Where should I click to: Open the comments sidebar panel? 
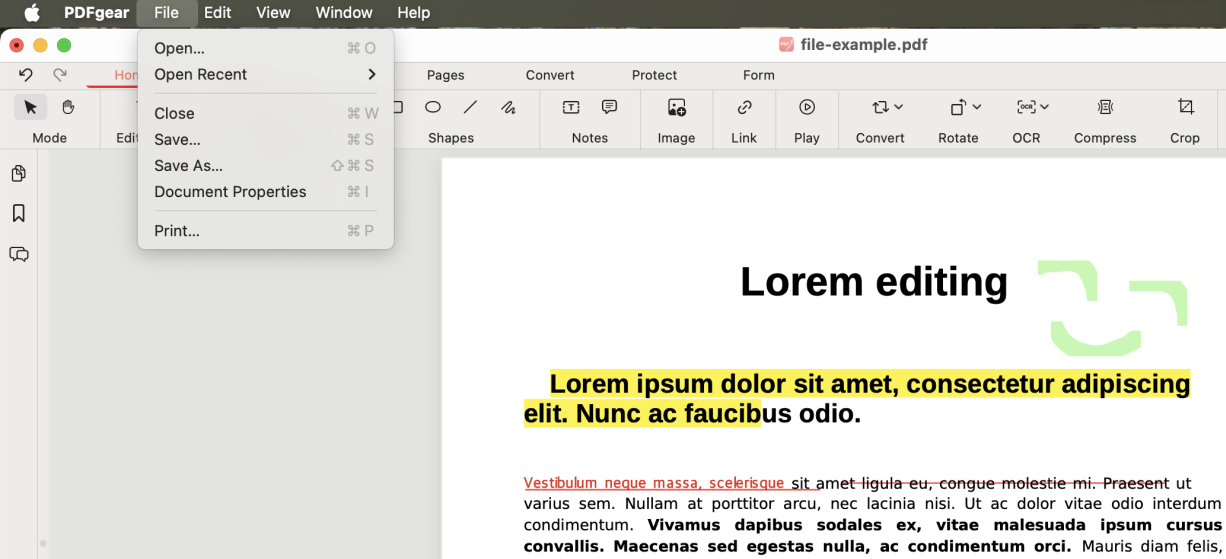pos(18,254)
